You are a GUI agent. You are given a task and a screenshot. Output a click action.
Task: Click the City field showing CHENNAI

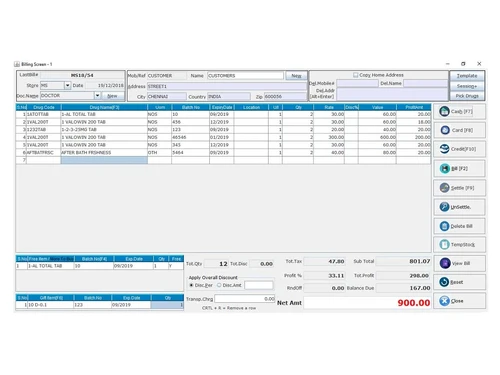point(167,97)
